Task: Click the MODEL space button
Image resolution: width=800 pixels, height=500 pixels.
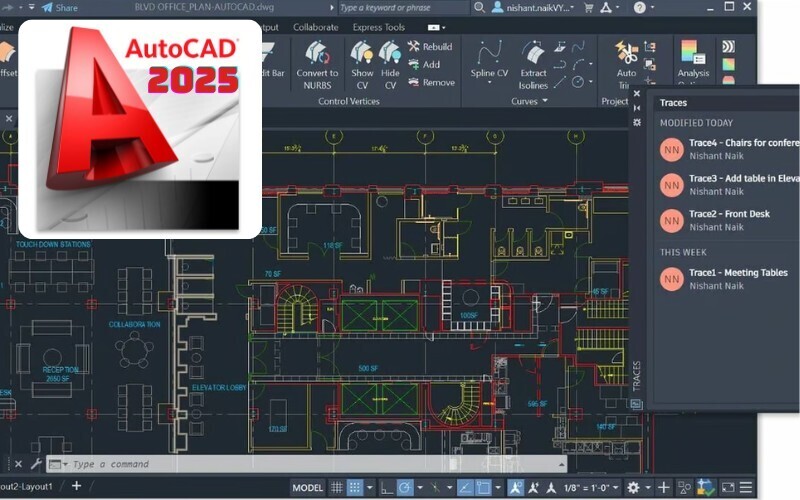Action: pyautogui.click(x=307, y=487)
